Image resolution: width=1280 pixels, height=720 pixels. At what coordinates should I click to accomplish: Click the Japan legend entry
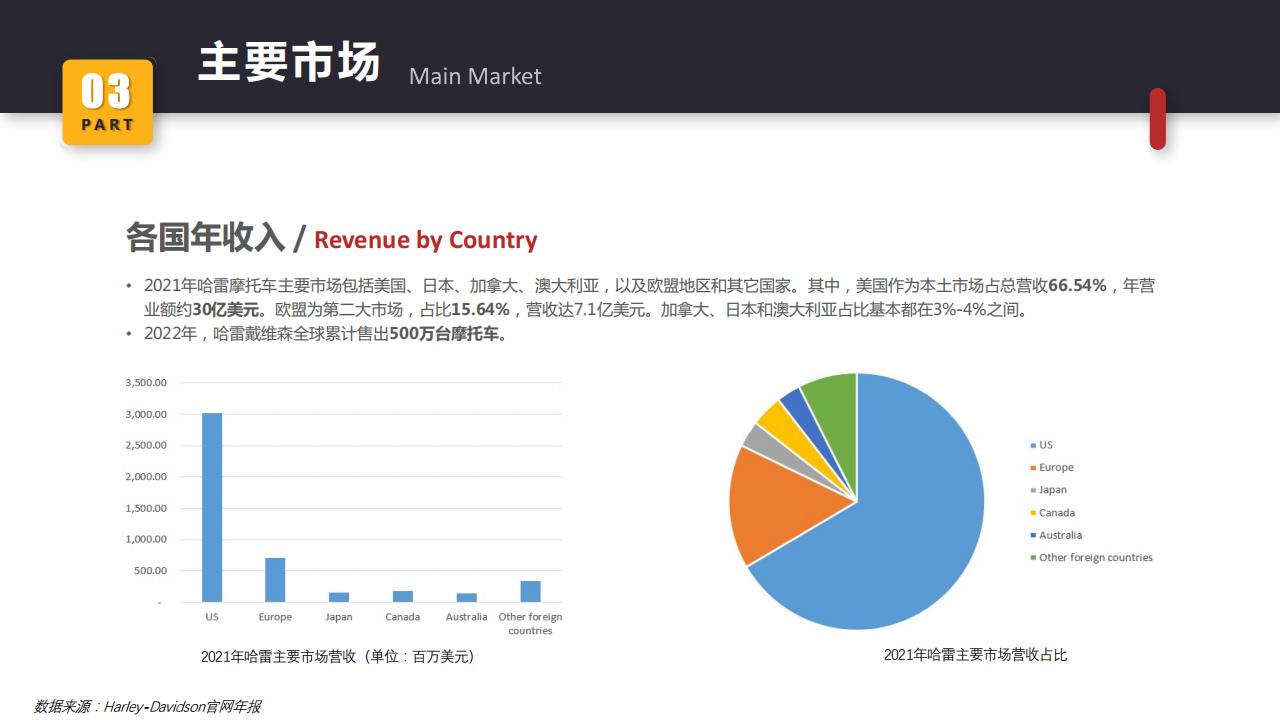coord(1048,490)
